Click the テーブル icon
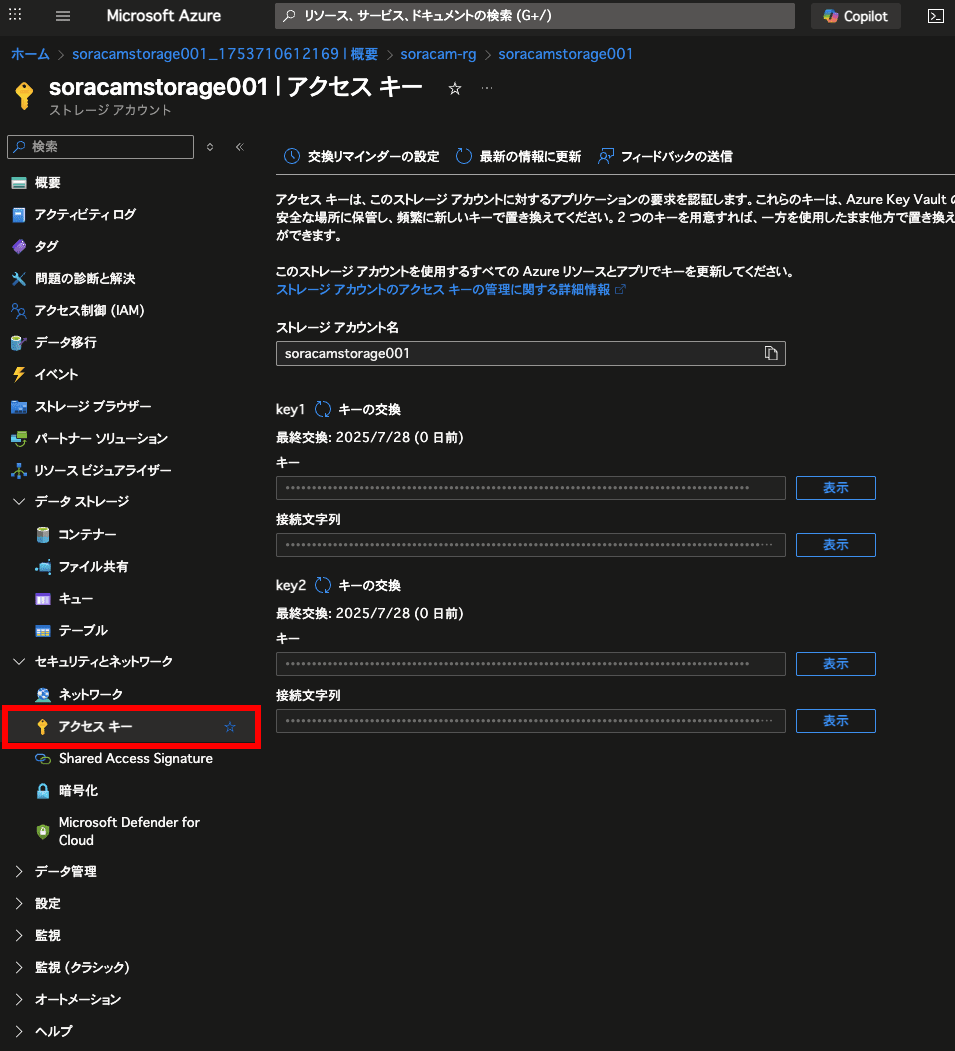955x1051 pixels. tap(43, 631)
